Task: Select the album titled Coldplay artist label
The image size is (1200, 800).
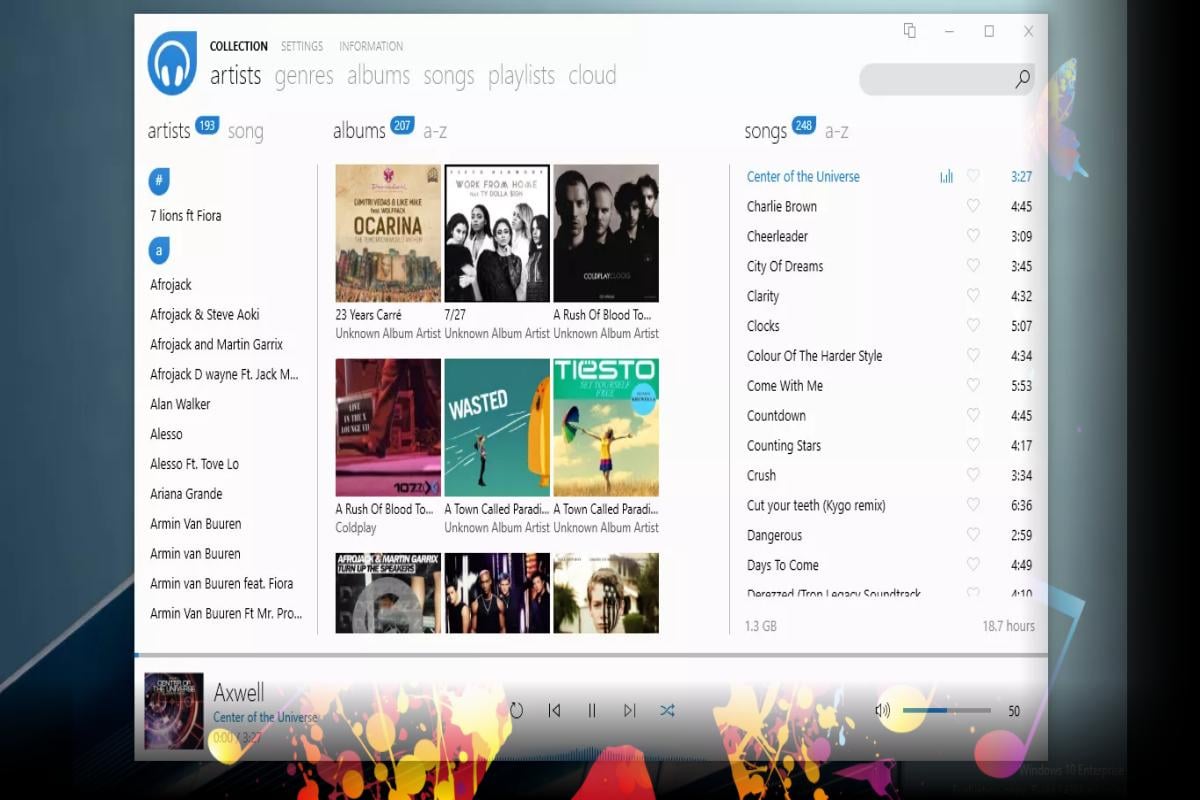Action: click(x=356, y=527)
